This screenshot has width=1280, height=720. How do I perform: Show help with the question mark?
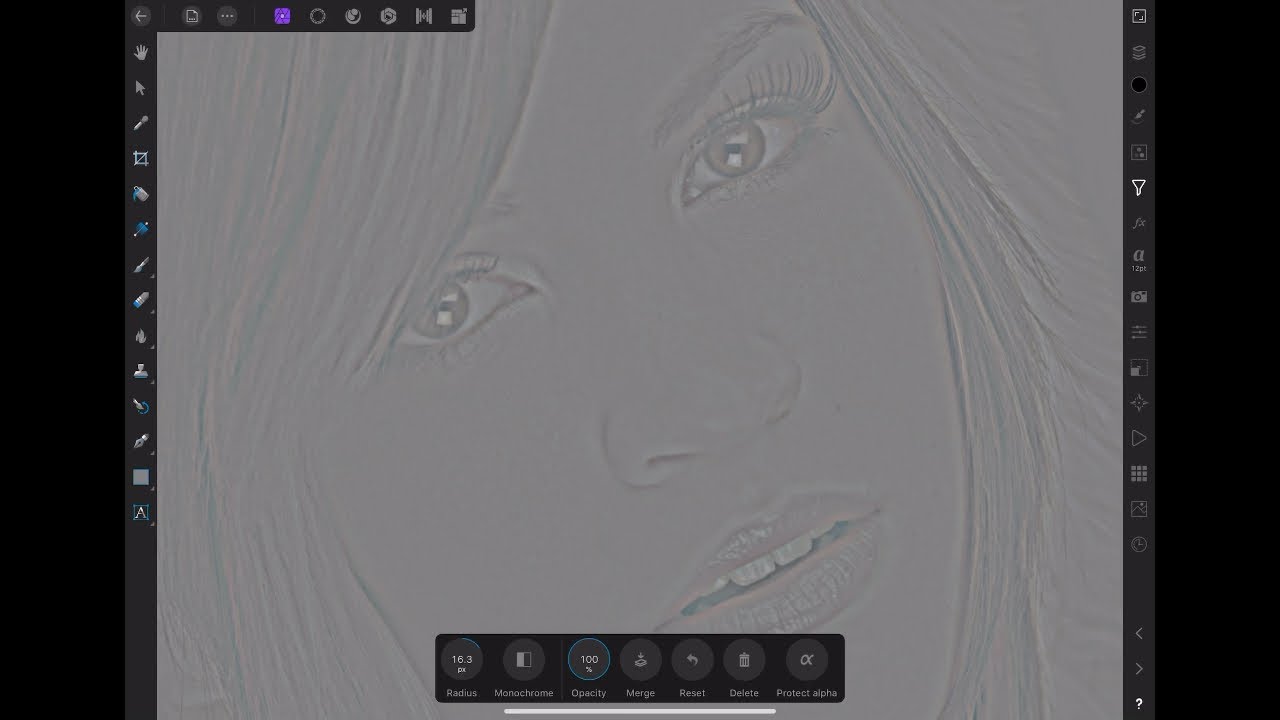[x=1139, y=705]
